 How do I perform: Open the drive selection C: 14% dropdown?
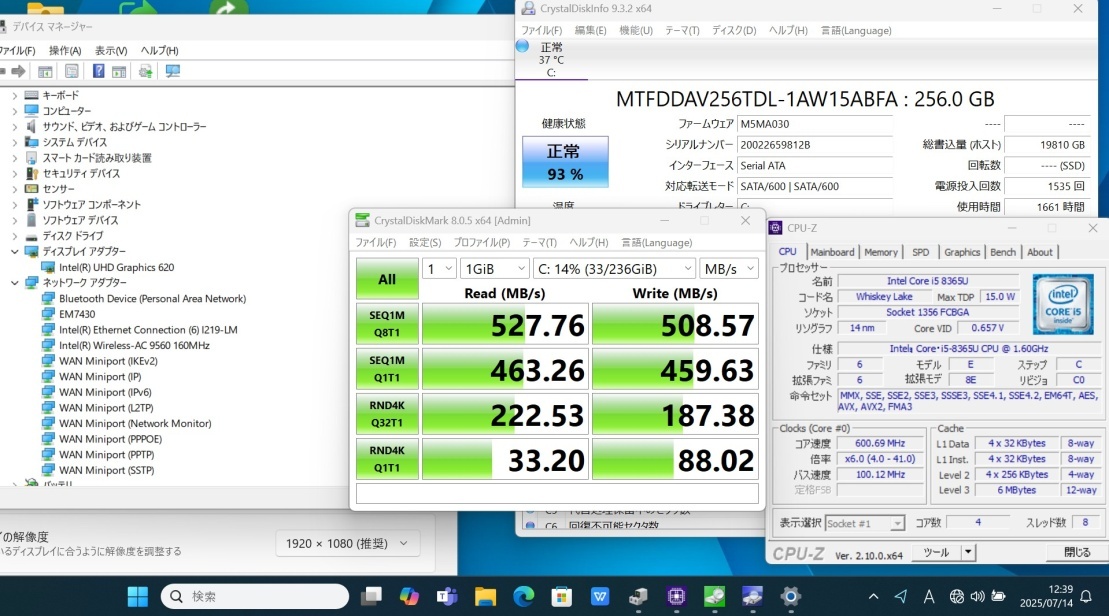(614, 268)
